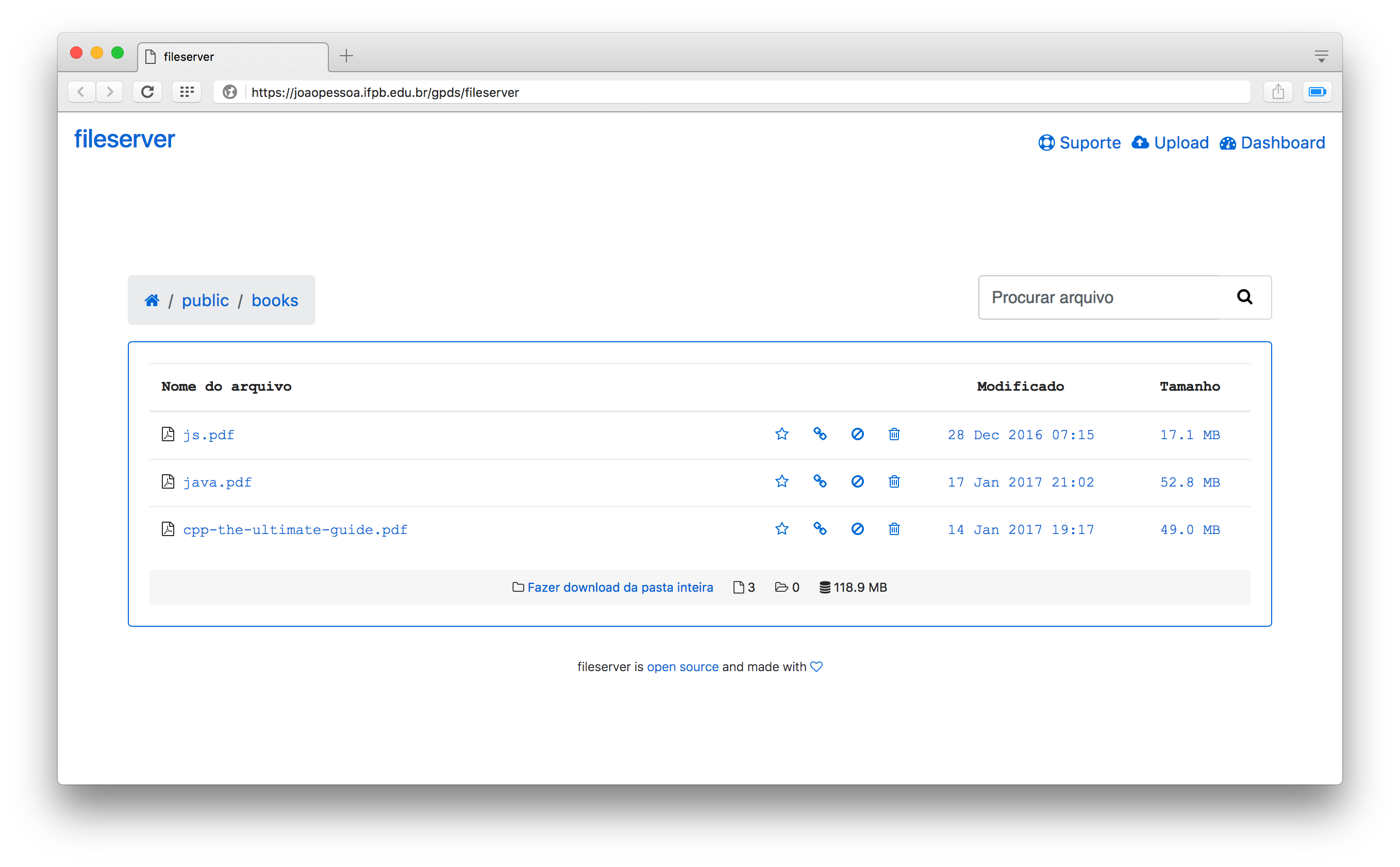The height and width of the screenshot is (867, 1400).
Task: Open cpp-the-ultimate-guide.pdf file
Action: pos(295,529)
